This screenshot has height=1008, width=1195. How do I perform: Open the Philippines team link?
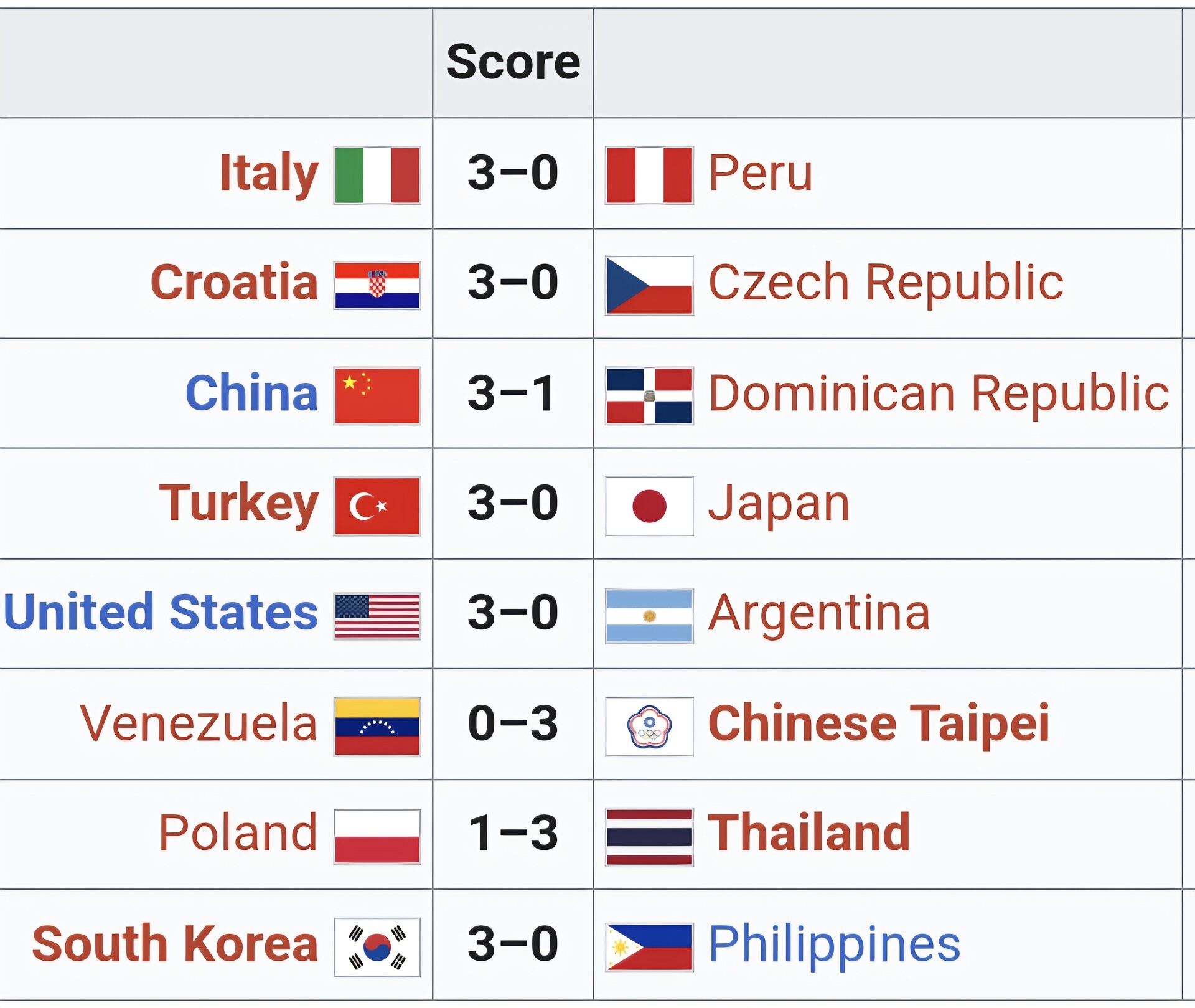[835, 944]
